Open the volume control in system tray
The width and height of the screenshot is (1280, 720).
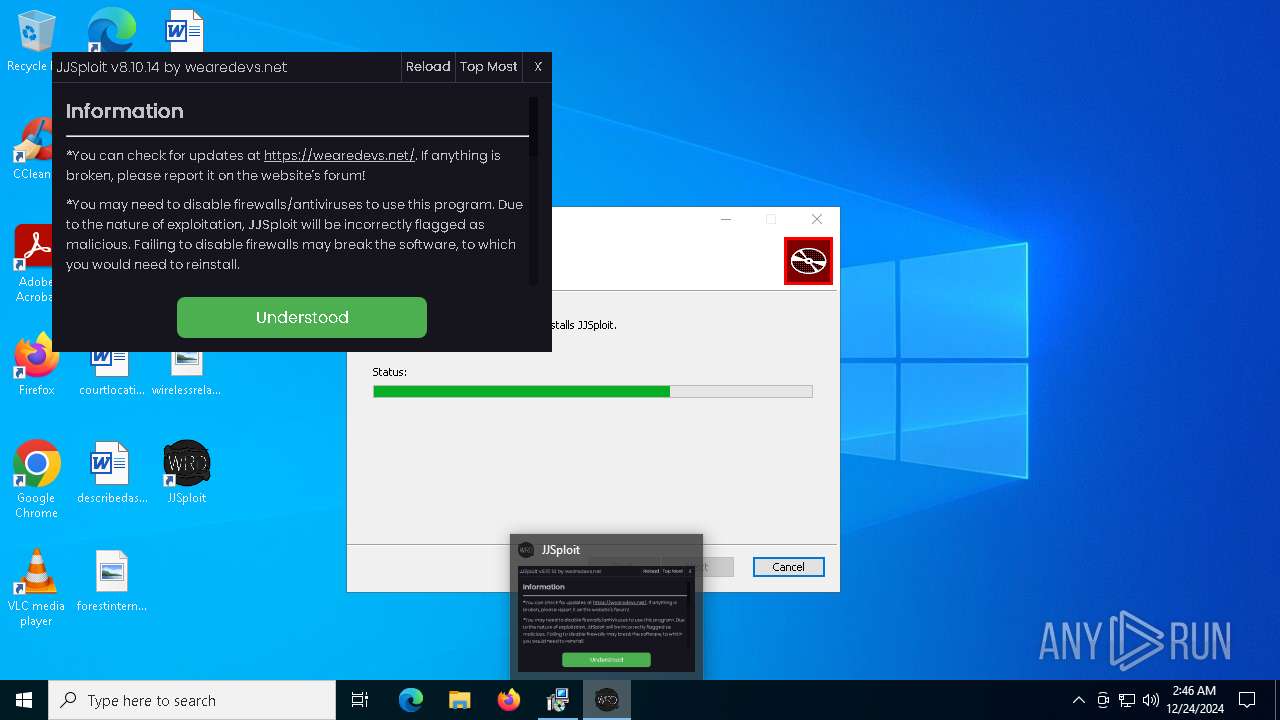tap(1151, 700)
